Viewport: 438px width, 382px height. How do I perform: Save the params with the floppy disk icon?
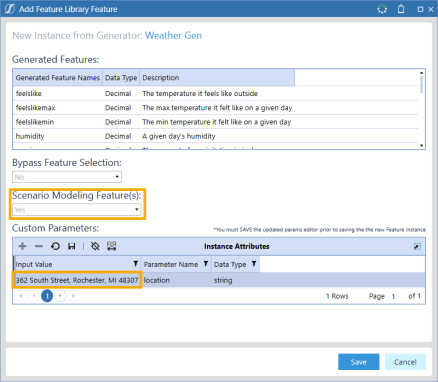71,246
